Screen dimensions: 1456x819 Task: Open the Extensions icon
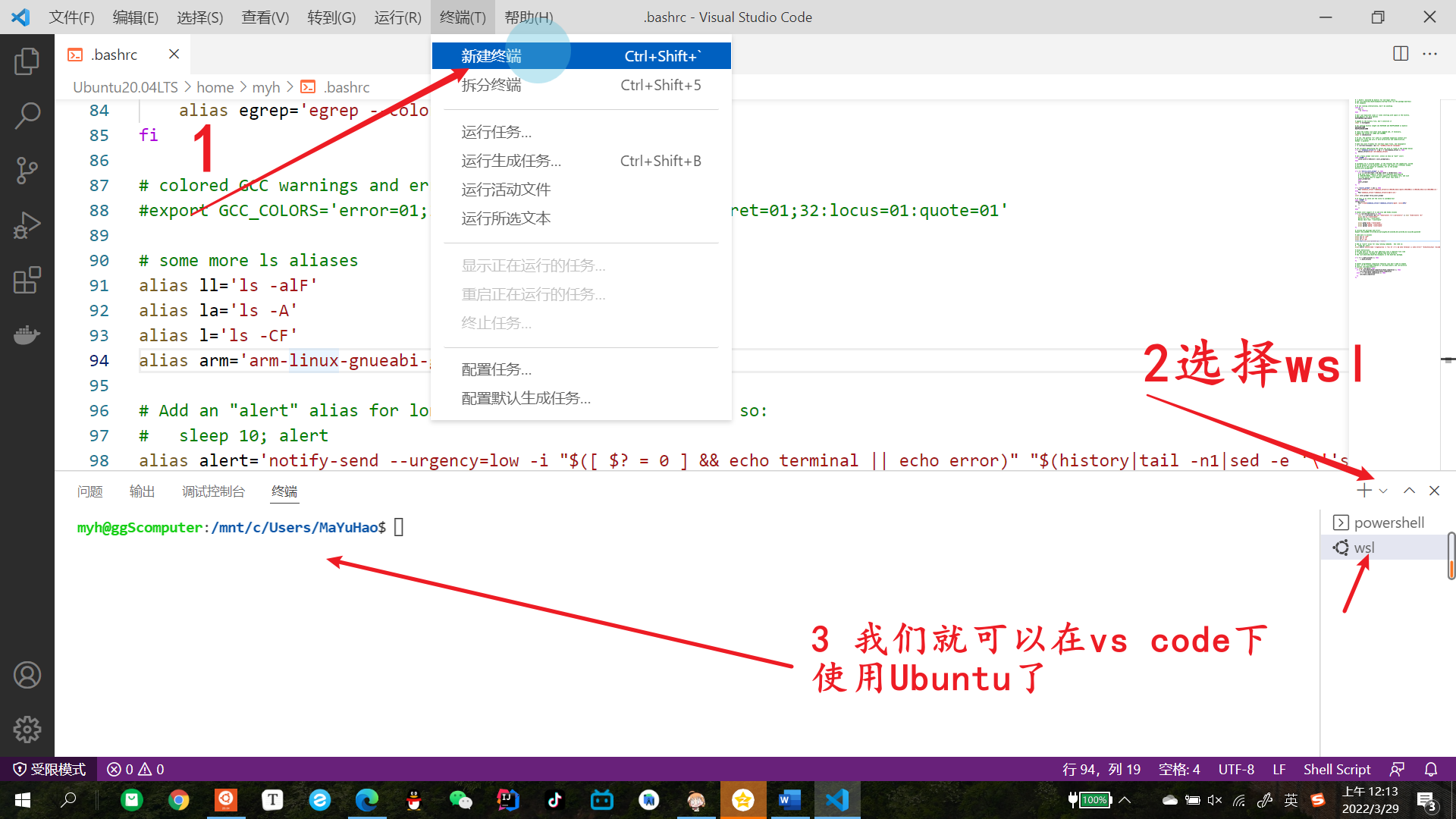pos(27,280)
